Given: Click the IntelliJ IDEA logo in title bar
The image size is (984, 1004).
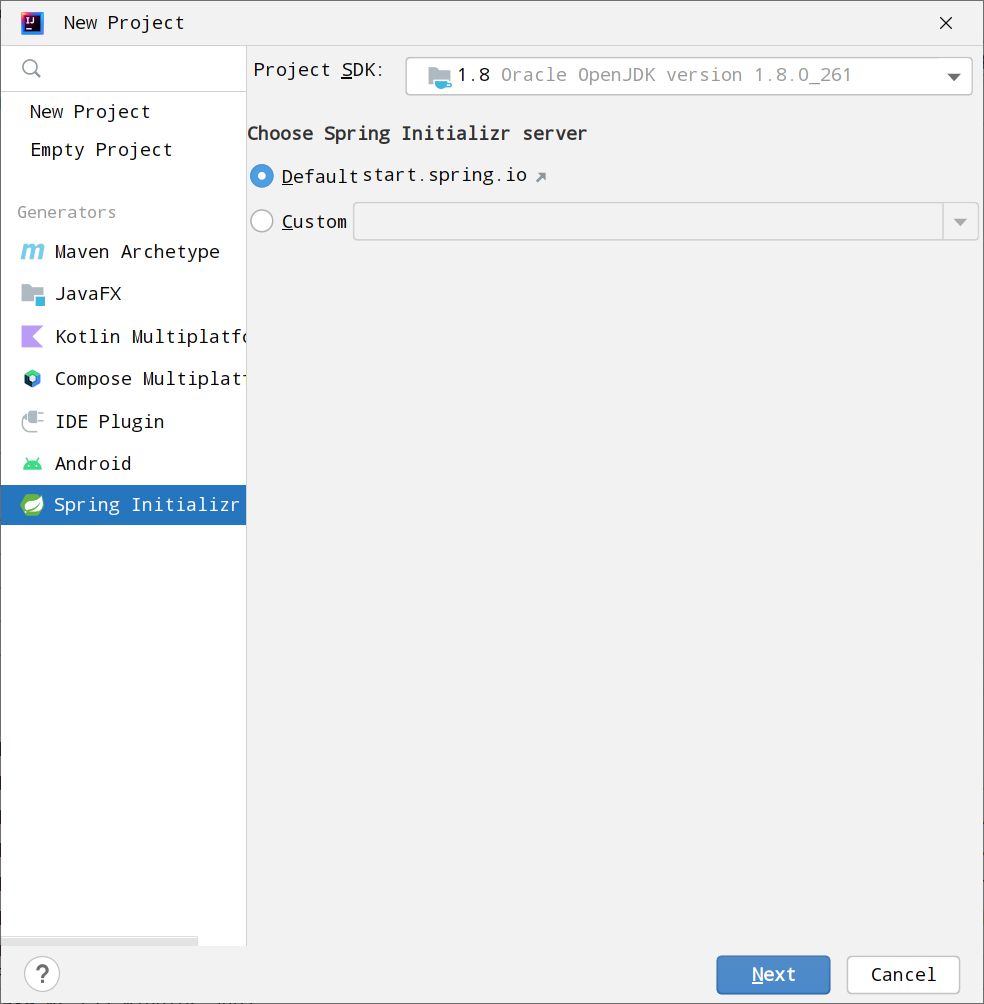Looking at the screenshot, I should (32, 23).
